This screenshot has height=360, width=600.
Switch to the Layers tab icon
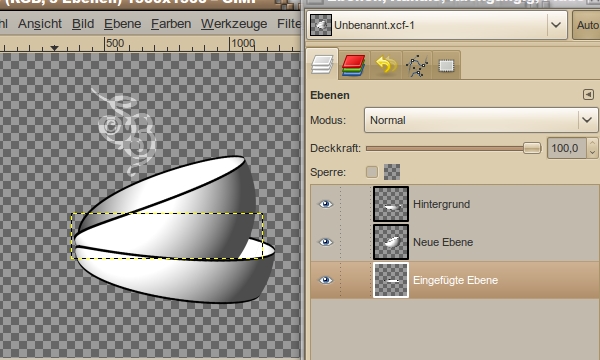coord(322,64)
